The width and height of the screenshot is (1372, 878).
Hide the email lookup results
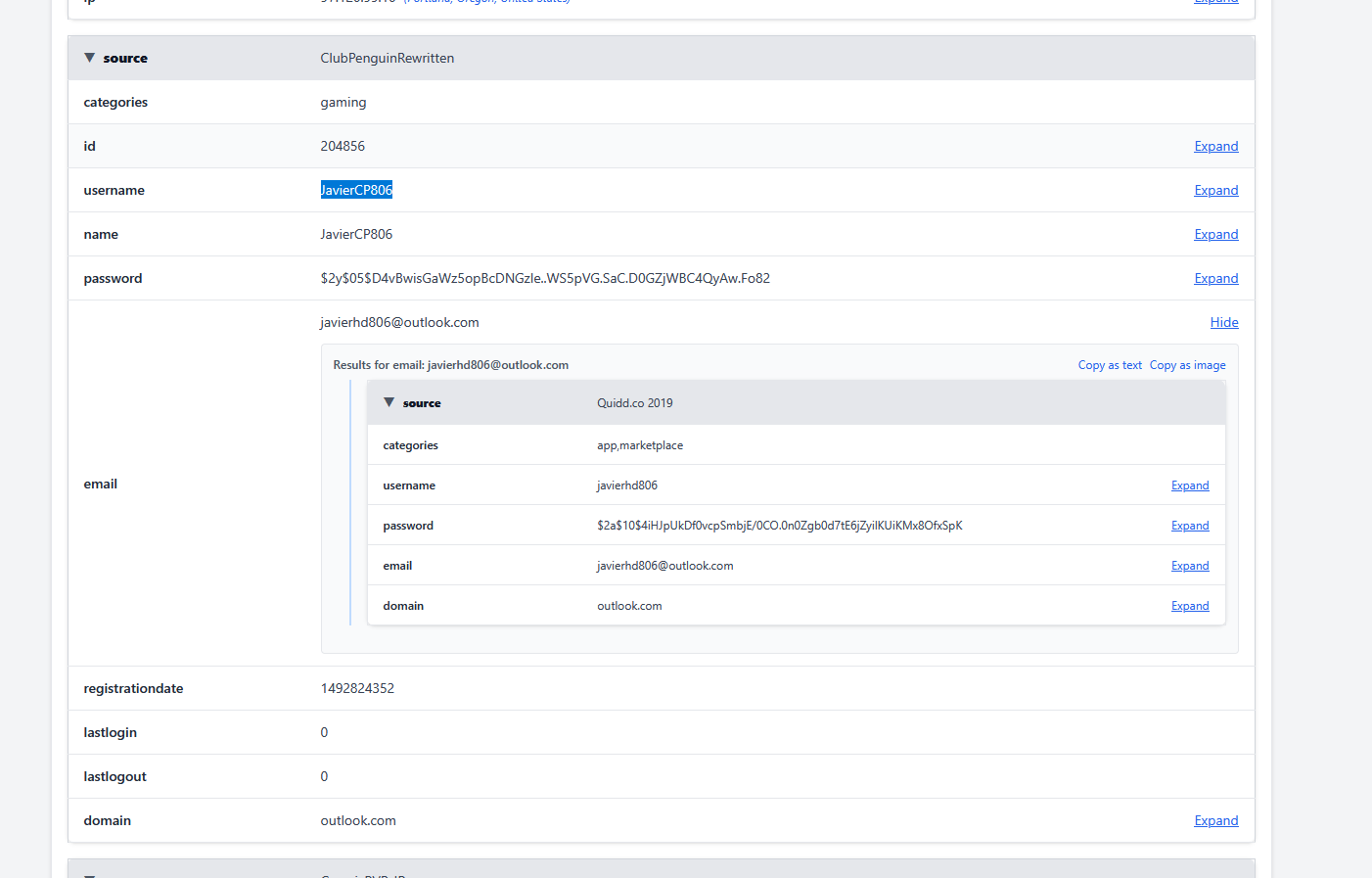(1223, 322)
